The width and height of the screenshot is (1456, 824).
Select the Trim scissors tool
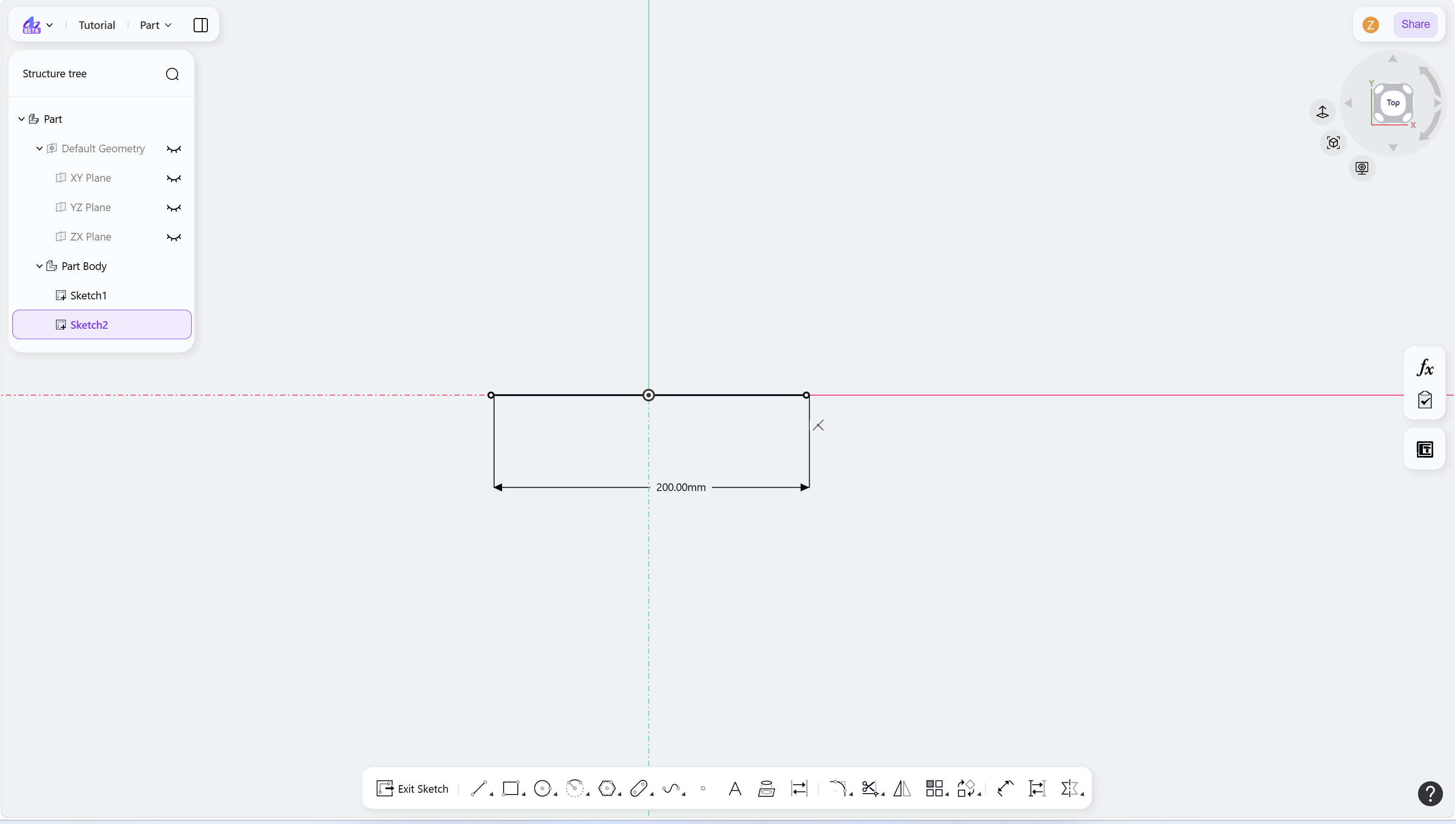point(869,788)
